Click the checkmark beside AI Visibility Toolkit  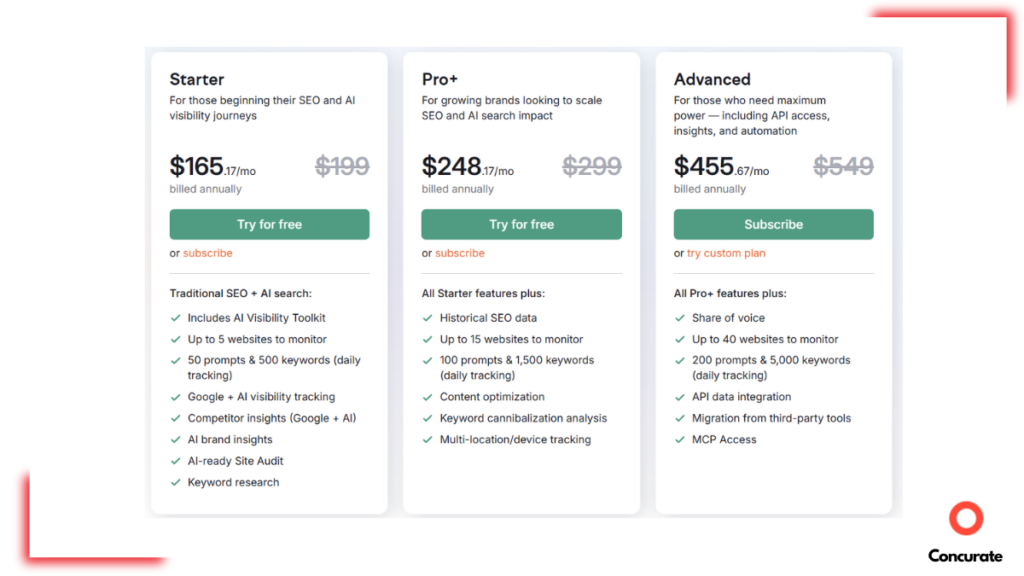176,317
